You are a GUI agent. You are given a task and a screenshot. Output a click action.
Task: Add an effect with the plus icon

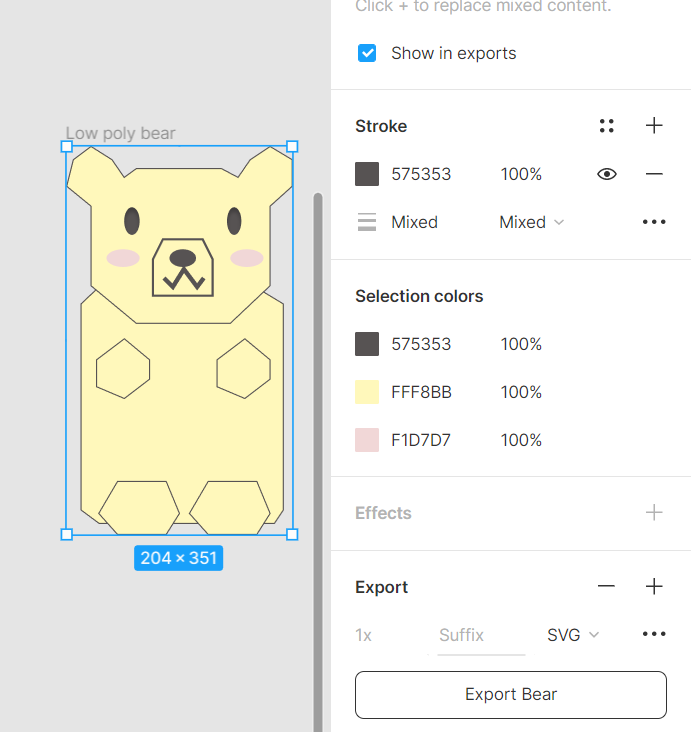(654, 513)
